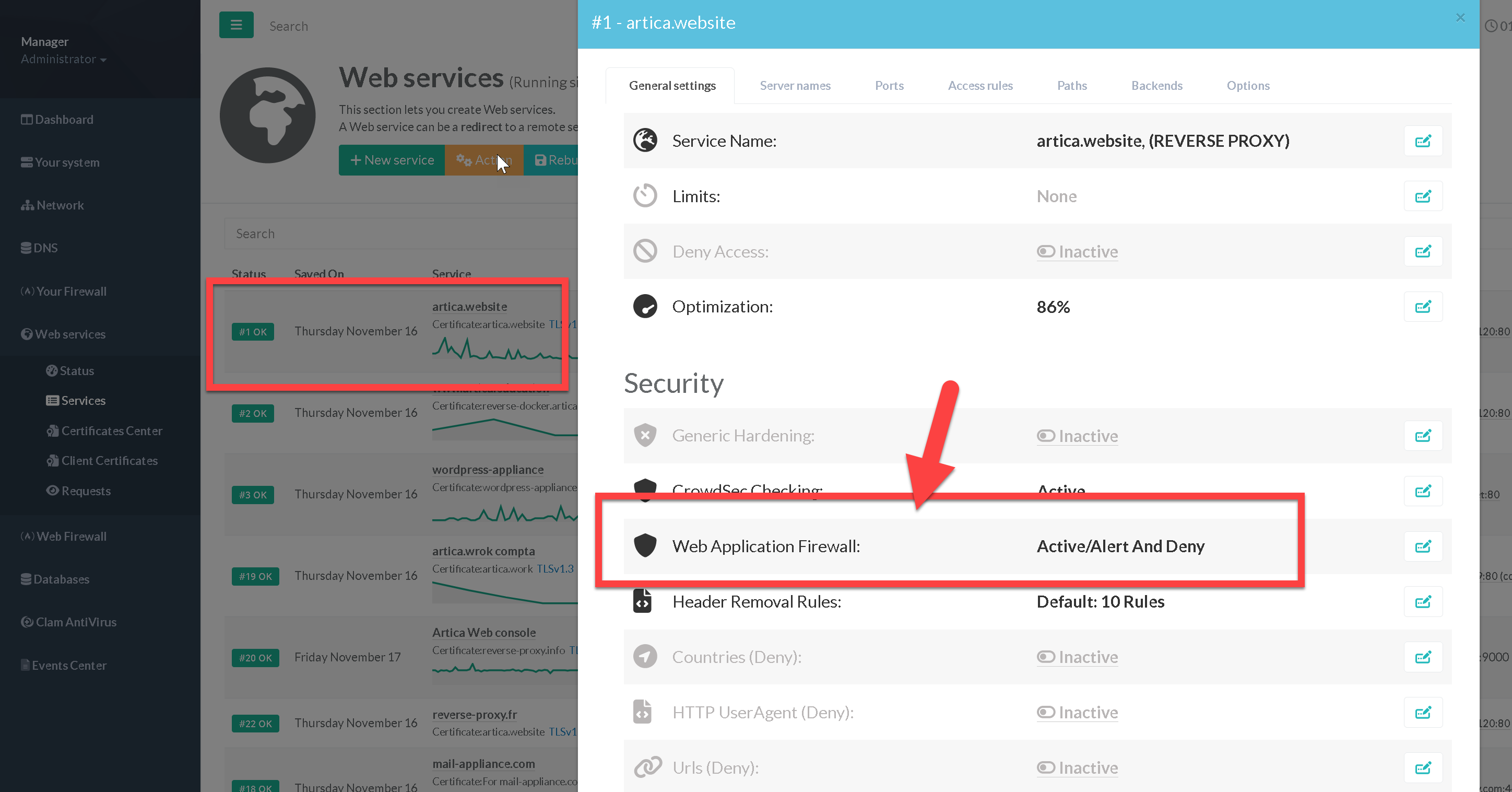Click edit icon for CrowdSec Checking row
Viewport: 1512px width, 792px height.
(1423, 491)
